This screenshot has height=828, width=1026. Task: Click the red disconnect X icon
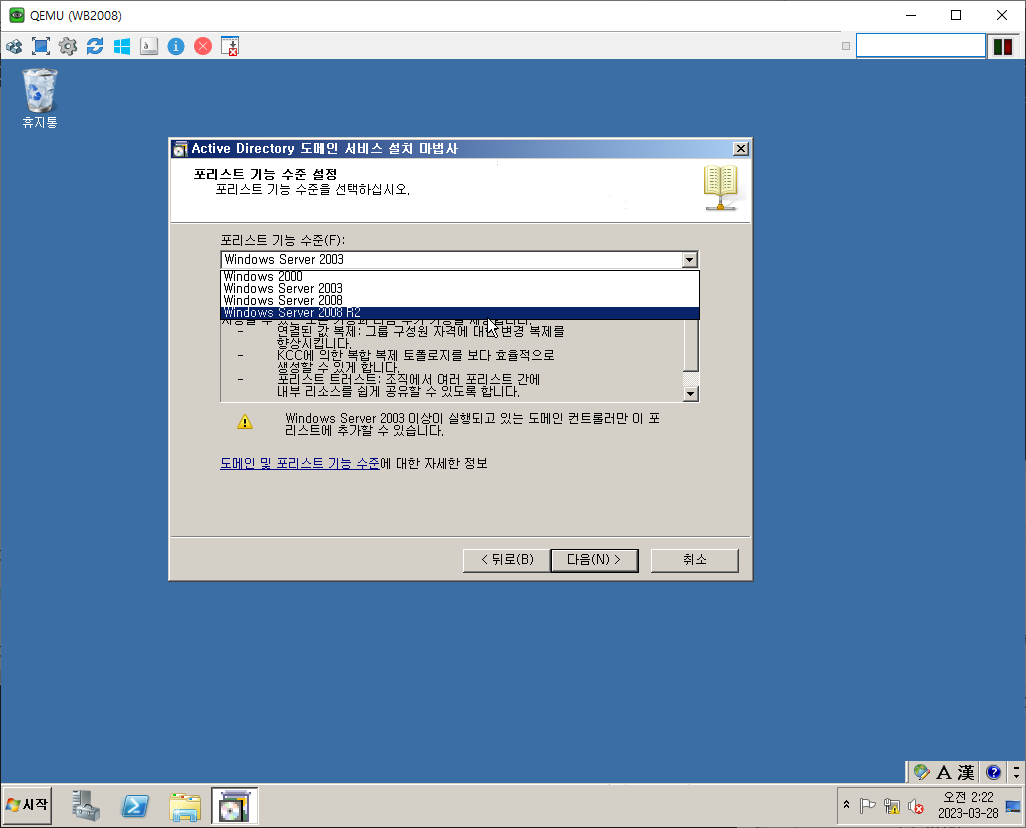coord(203,46)
